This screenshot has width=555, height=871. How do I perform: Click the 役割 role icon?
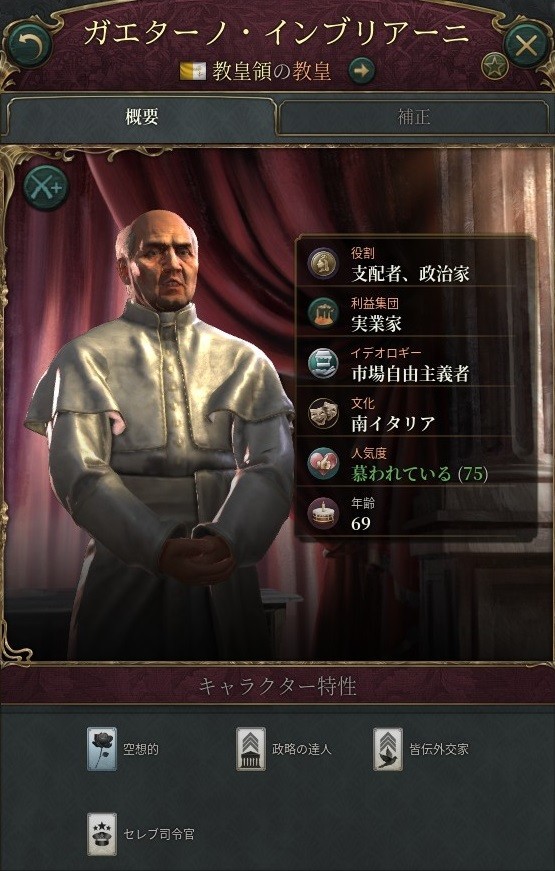coord(323,263)
